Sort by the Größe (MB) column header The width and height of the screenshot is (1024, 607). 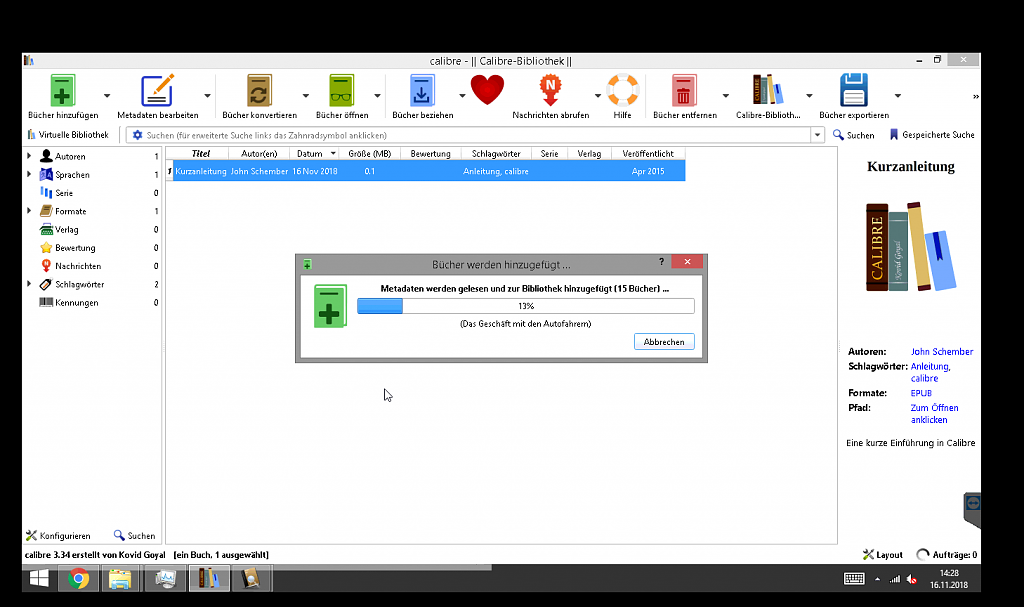[x=370, y=154]
